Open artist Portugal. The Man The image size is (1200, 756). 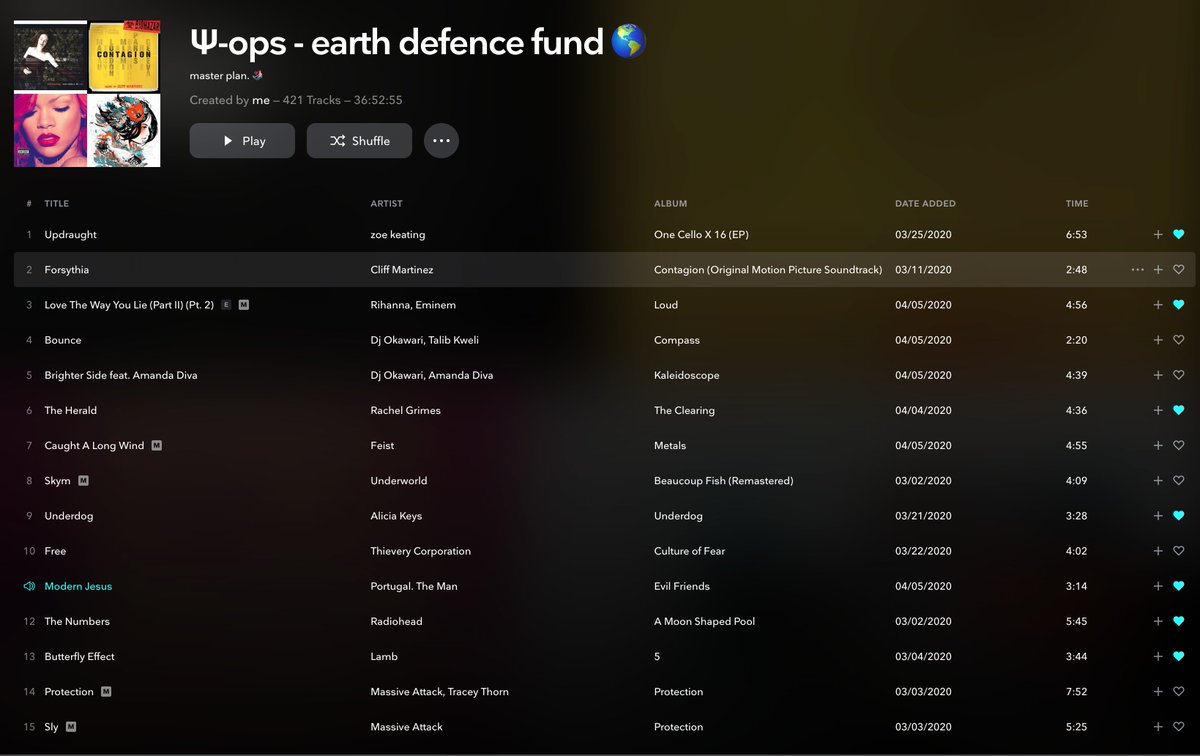(x=414, y=586)
